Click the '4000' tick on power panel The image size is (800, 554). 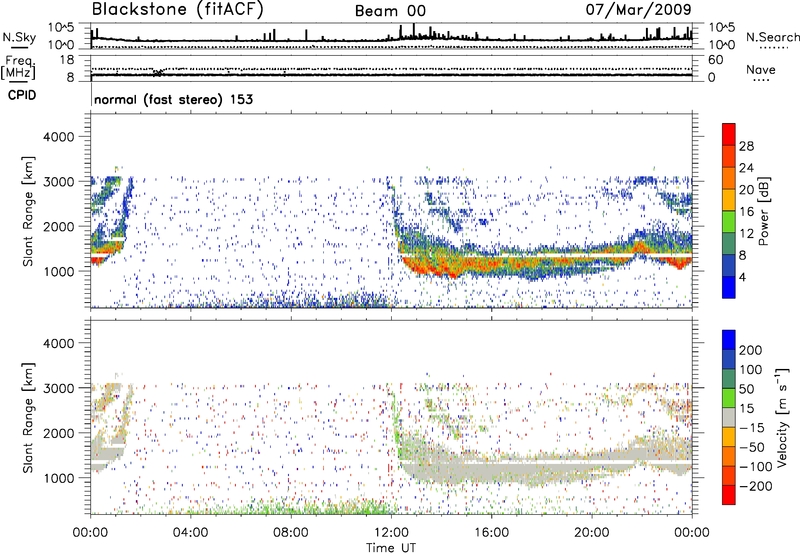(59, 137)
